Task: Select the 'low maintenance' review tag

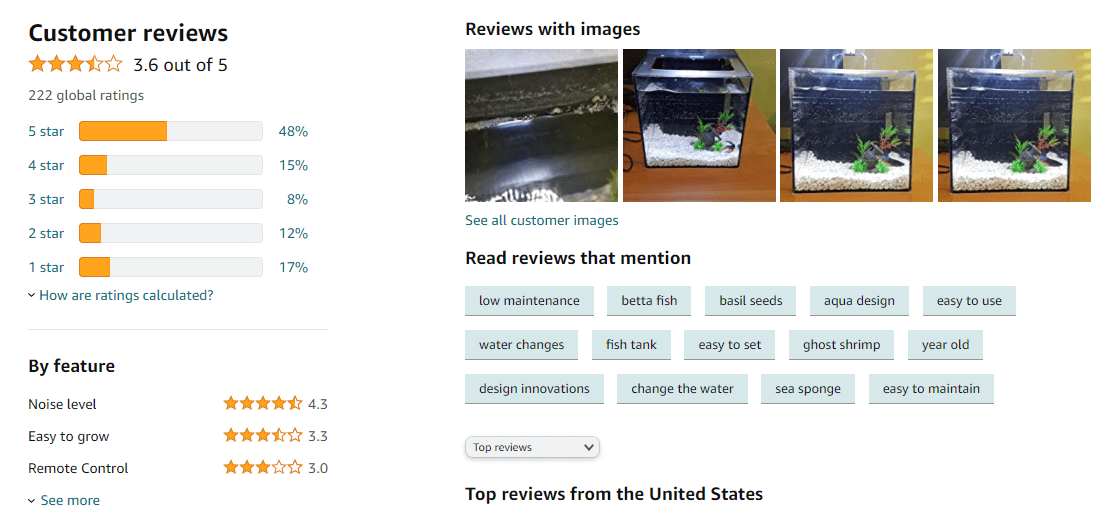Action: (x=529, y=301)
